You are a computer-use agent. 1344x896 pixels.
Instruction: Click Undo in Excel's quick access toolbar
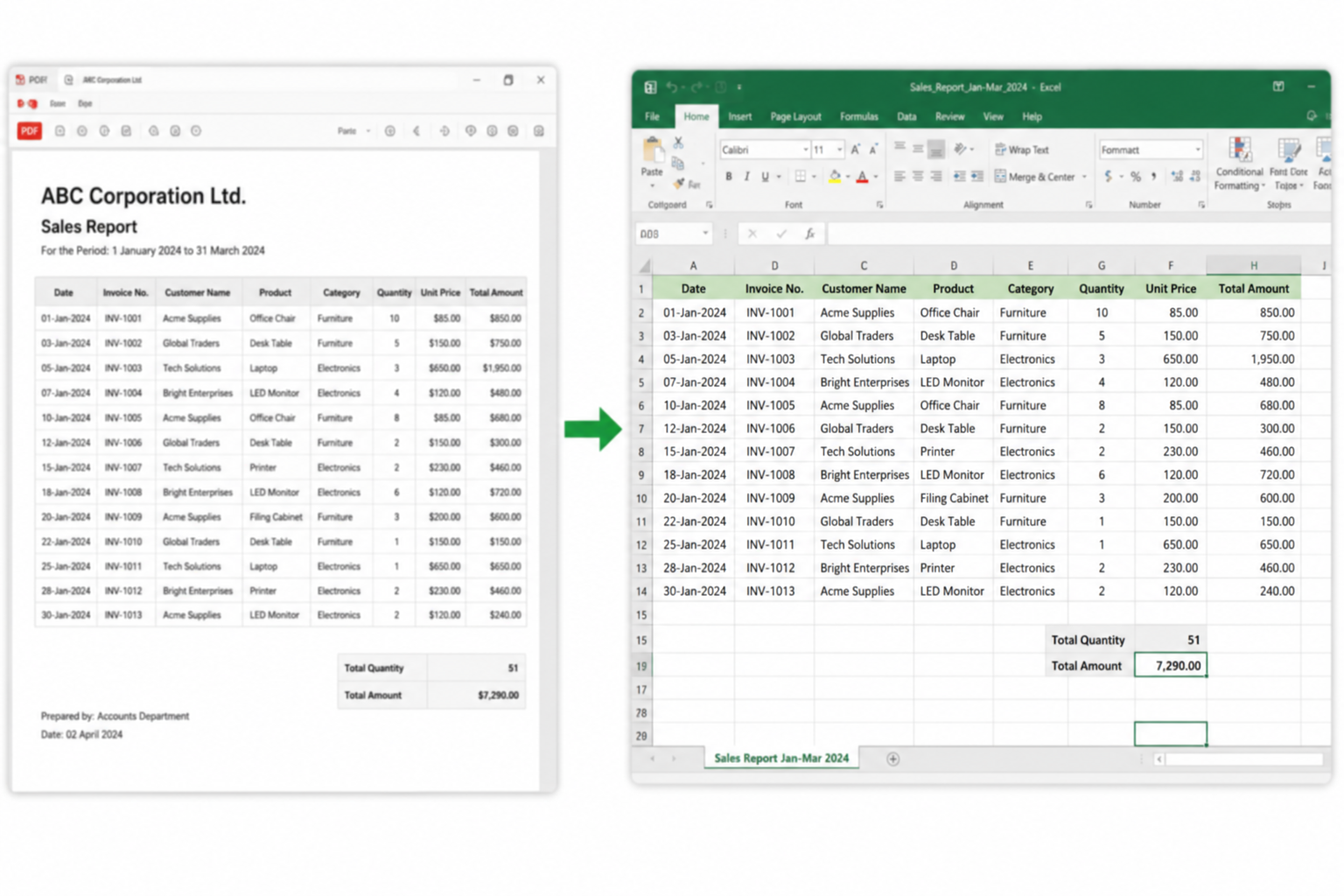point(672,87)
